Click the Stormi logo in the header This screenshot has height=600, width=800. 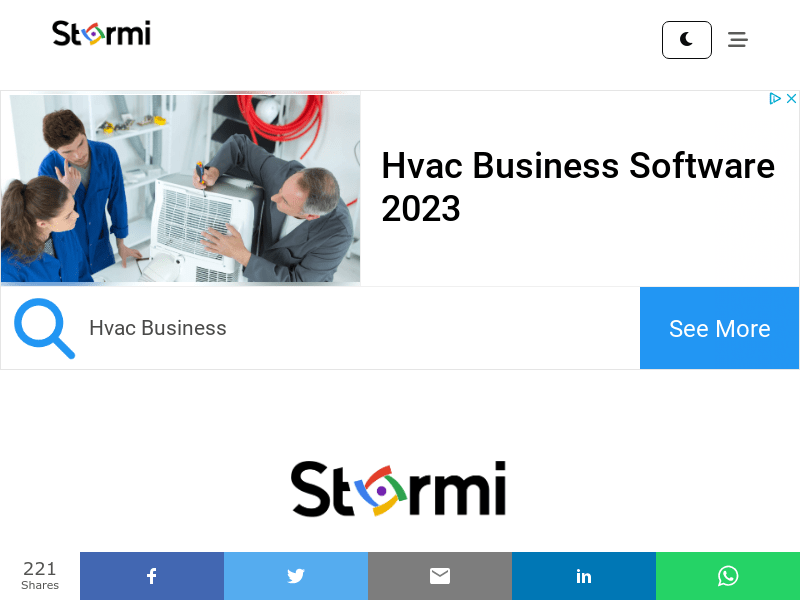coord(101,33)
